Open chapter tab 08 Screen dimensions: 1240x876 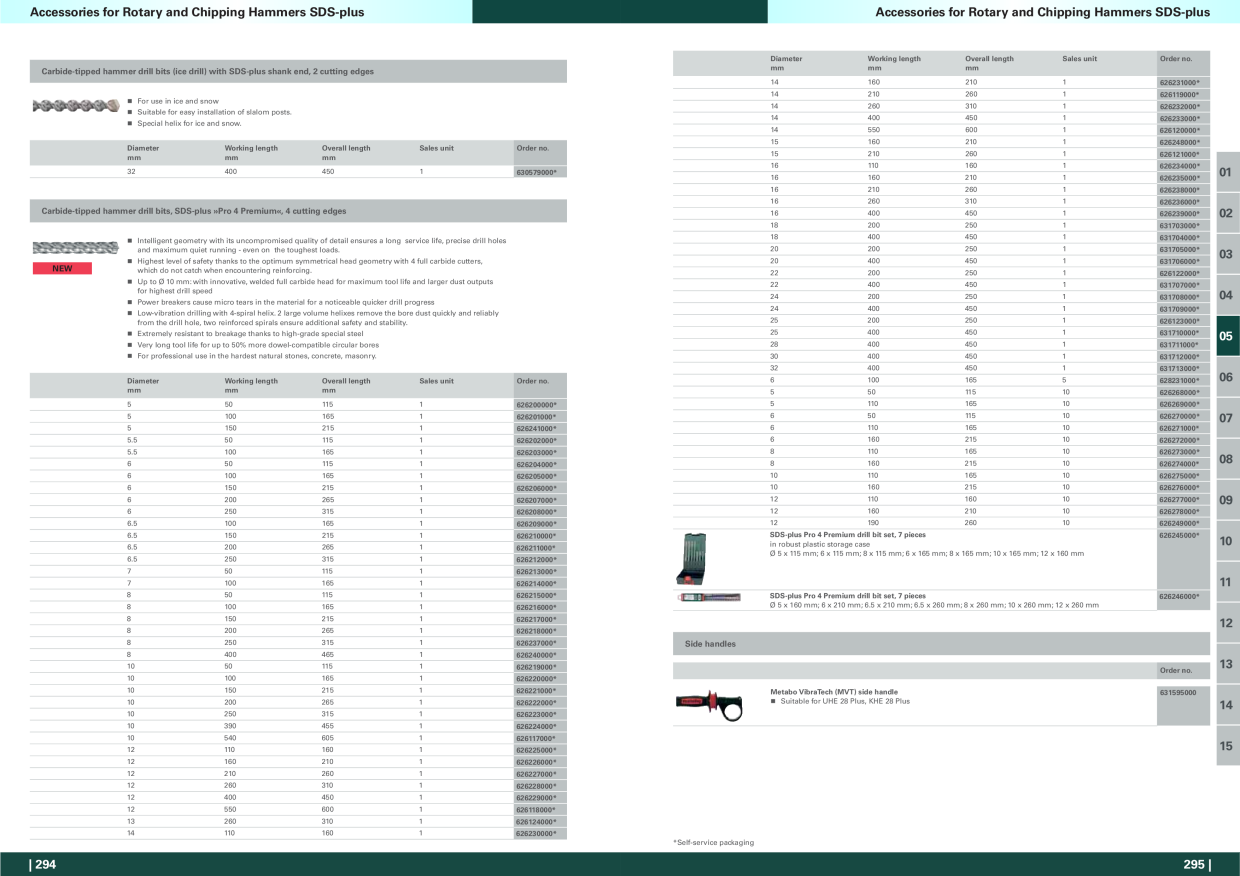pyautogui.click(x=1227, y=459)
